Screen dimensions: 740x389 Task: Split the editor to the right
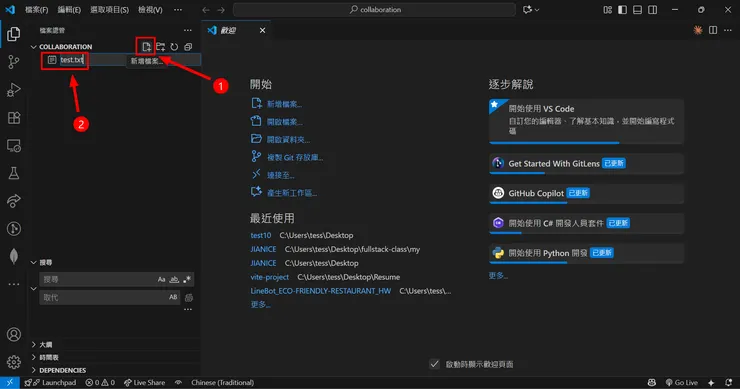713,30
